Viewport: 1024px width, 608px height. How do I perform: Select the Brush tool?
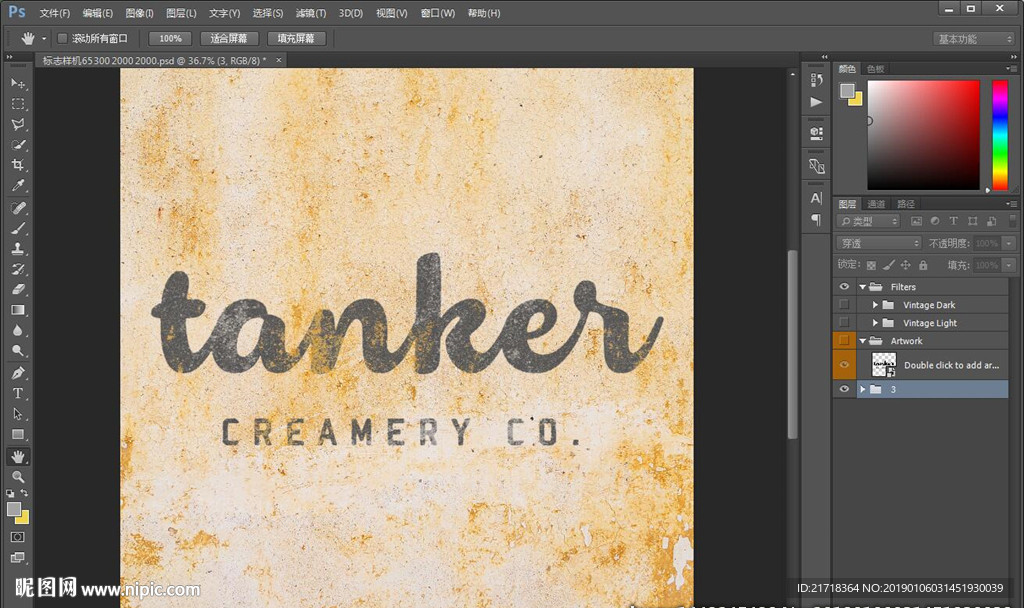[x=18, y=228]
